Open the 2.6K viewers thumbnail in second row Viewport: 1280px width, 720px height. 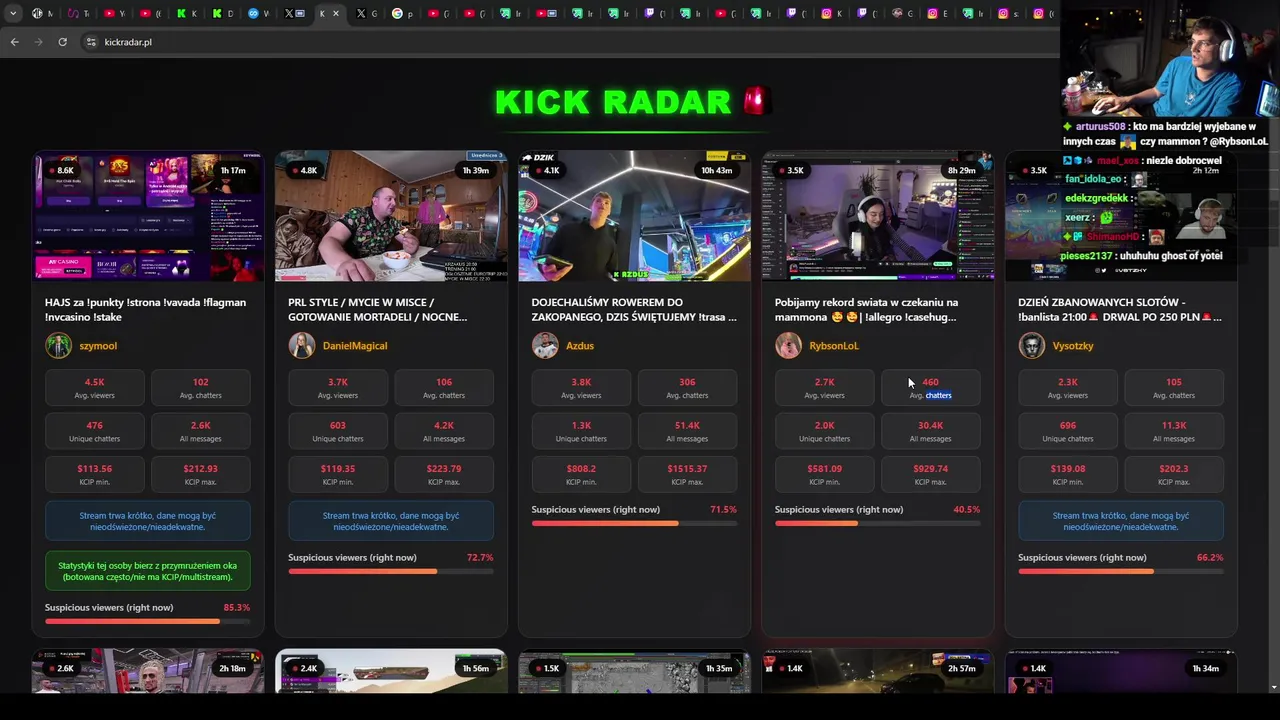(x=148, y=671)
